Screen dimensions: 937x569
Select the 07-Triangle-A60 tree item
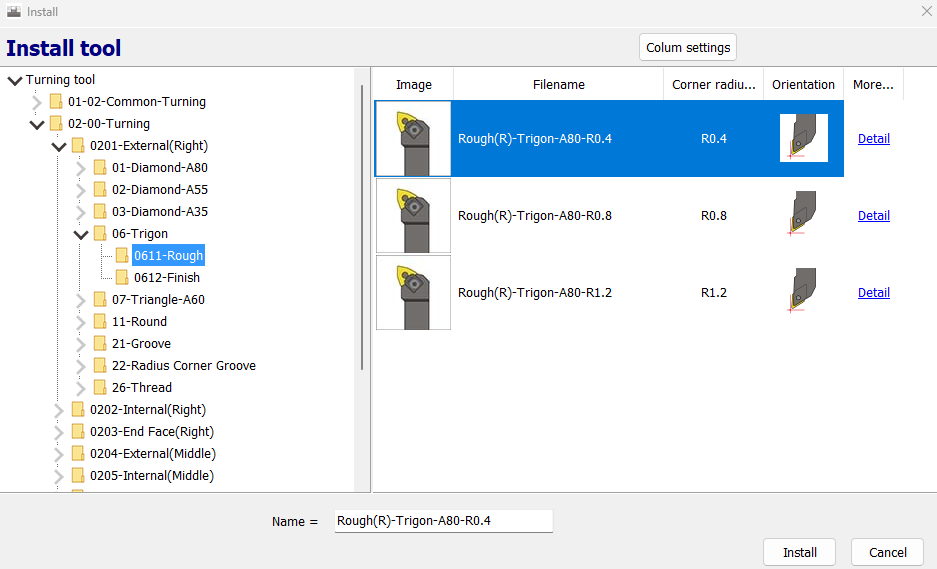point(158,299)
